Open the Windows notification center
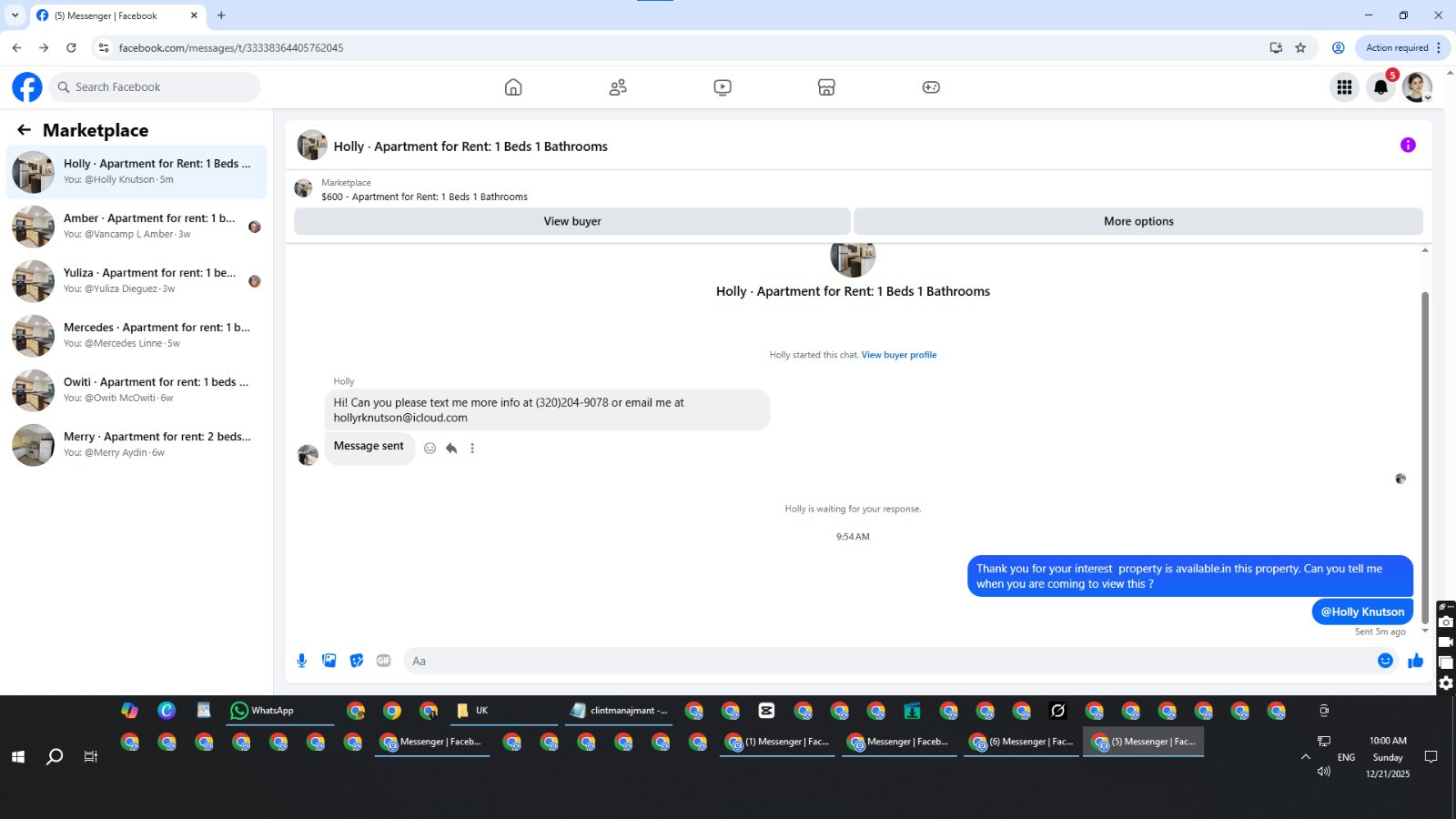Viewport: 1456px width, 819px height. [x=1431, y=756]
